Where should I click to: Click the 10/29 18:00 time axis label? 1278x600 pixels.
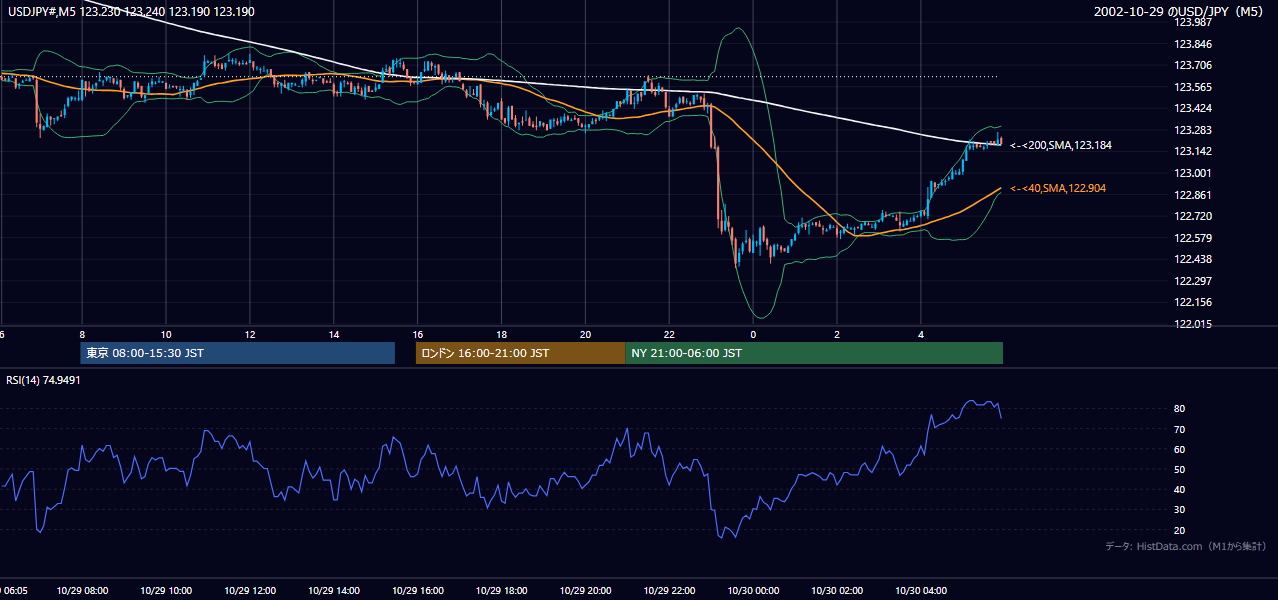click(502, 591)
